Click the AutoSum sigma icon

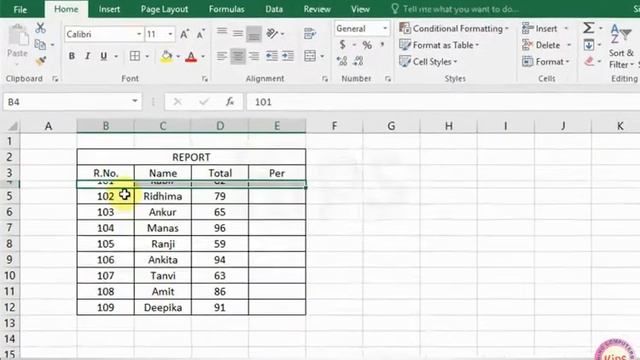pos(588,28)
